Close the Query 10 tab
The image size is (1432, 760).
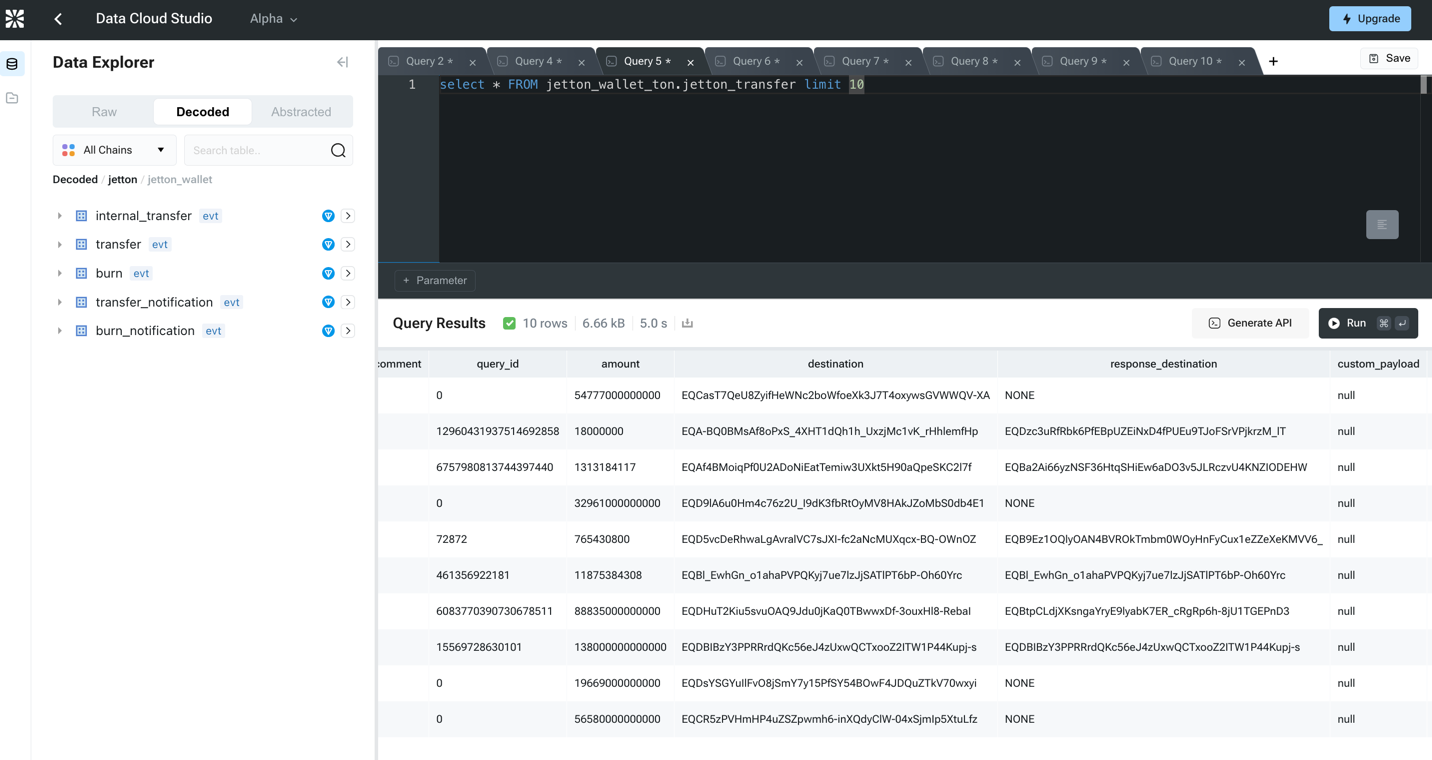point(1242,62)
